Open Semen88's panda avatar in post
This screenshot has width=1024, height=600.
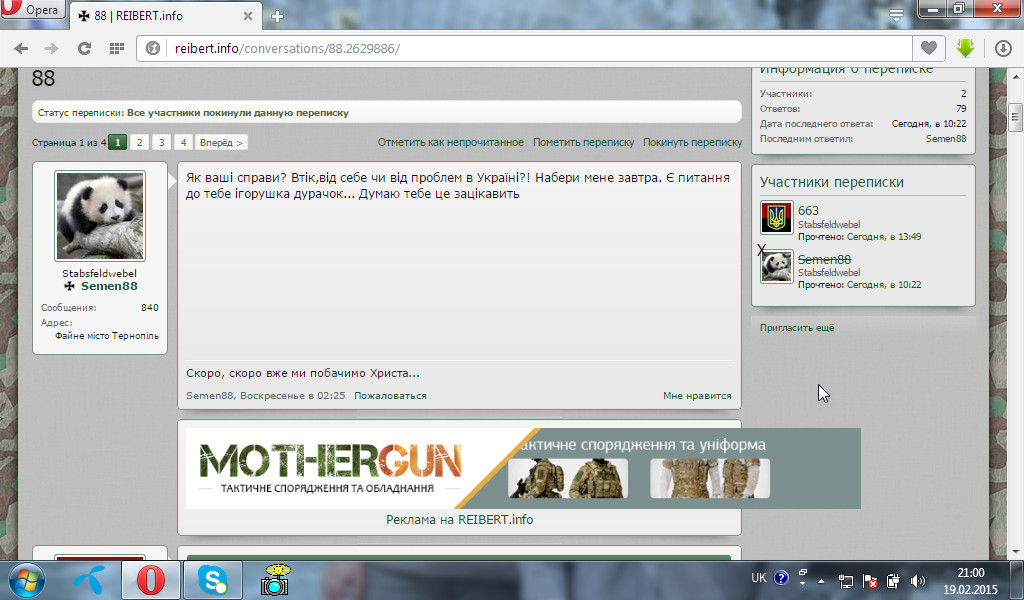(x=100, y=216)
